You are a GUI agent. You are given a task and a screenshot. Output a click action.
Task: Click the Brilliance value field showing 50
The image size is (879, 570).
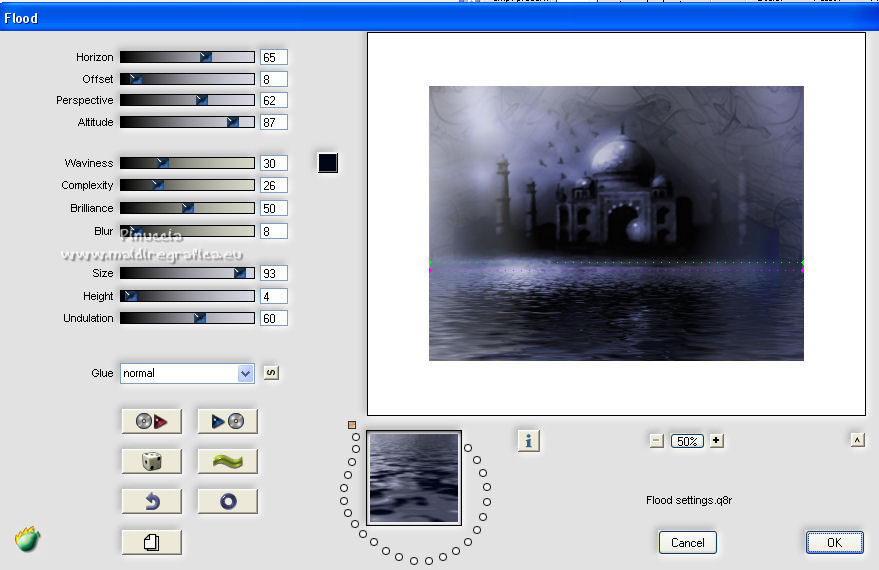point(274,208)
